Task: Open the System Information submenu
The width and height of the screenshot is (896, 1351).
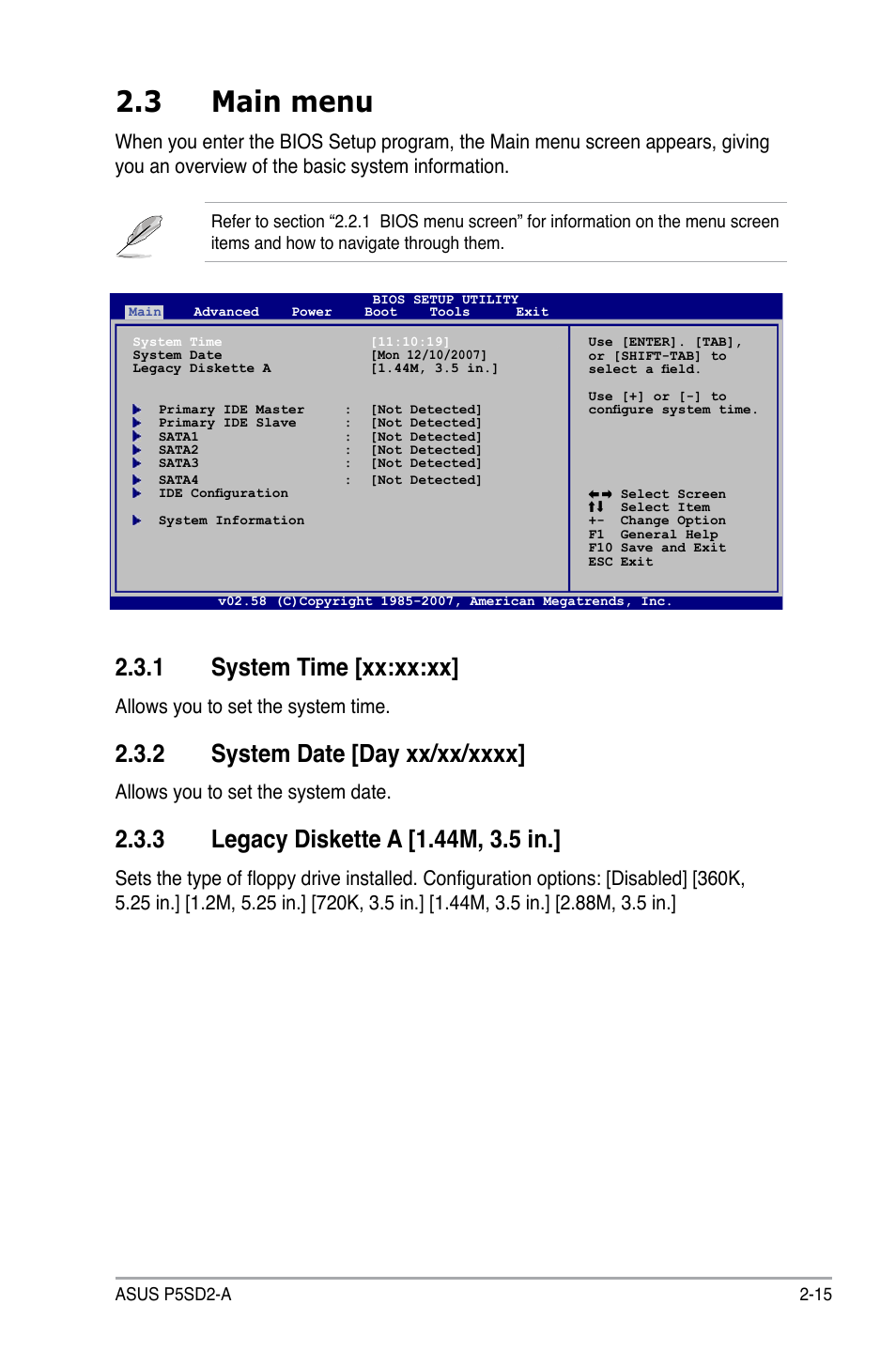Action: [x=232, y=520]
